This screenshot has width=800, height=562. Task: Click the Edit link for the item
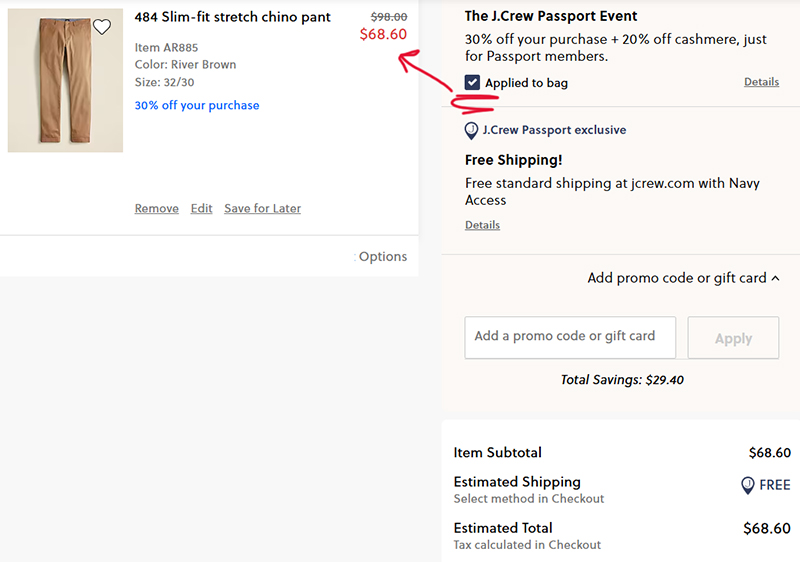coord(202,209)
